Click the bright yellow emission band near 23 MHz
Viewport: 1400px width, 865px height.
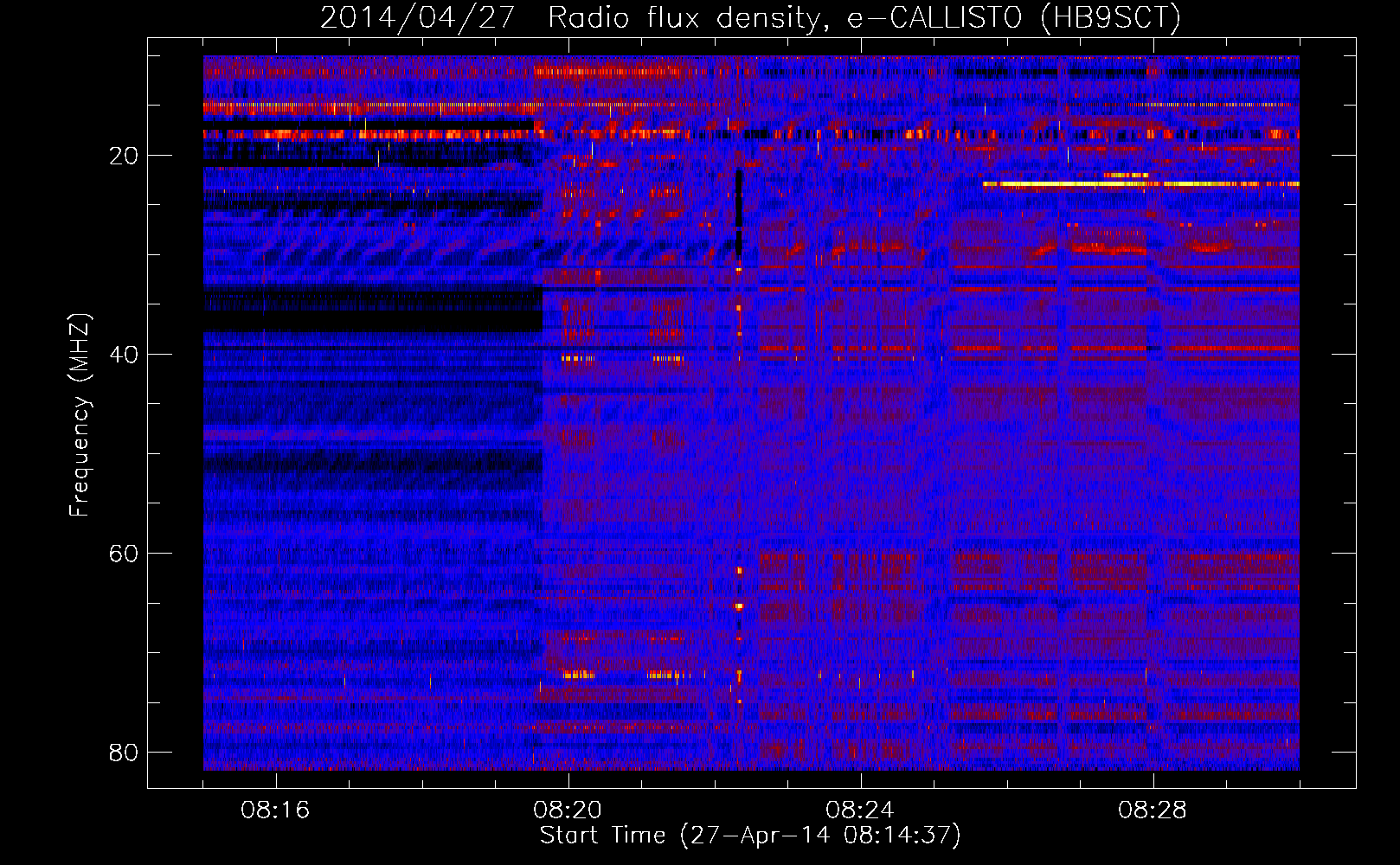pos(1140,184)
